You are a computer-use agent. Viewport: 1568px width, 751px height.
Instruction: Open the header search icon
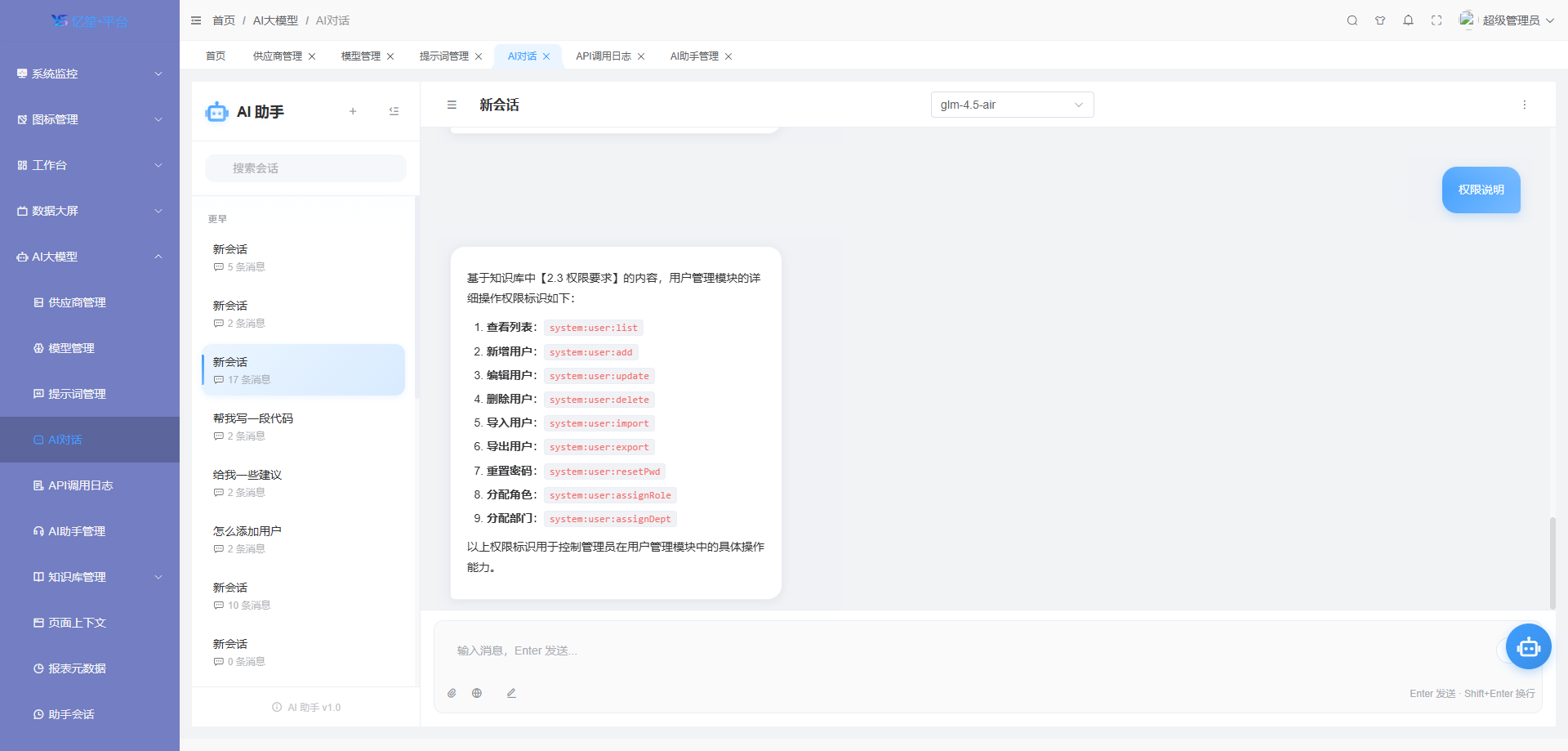pos(1352,20)
